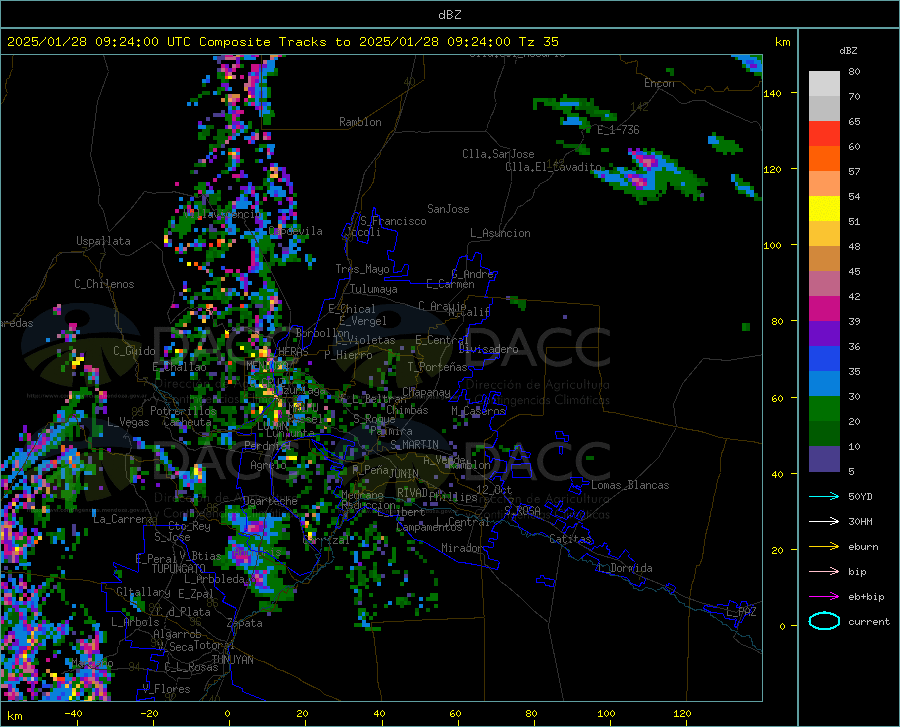Click the Encon label on the map
The image size is (900, 727).
659,83
